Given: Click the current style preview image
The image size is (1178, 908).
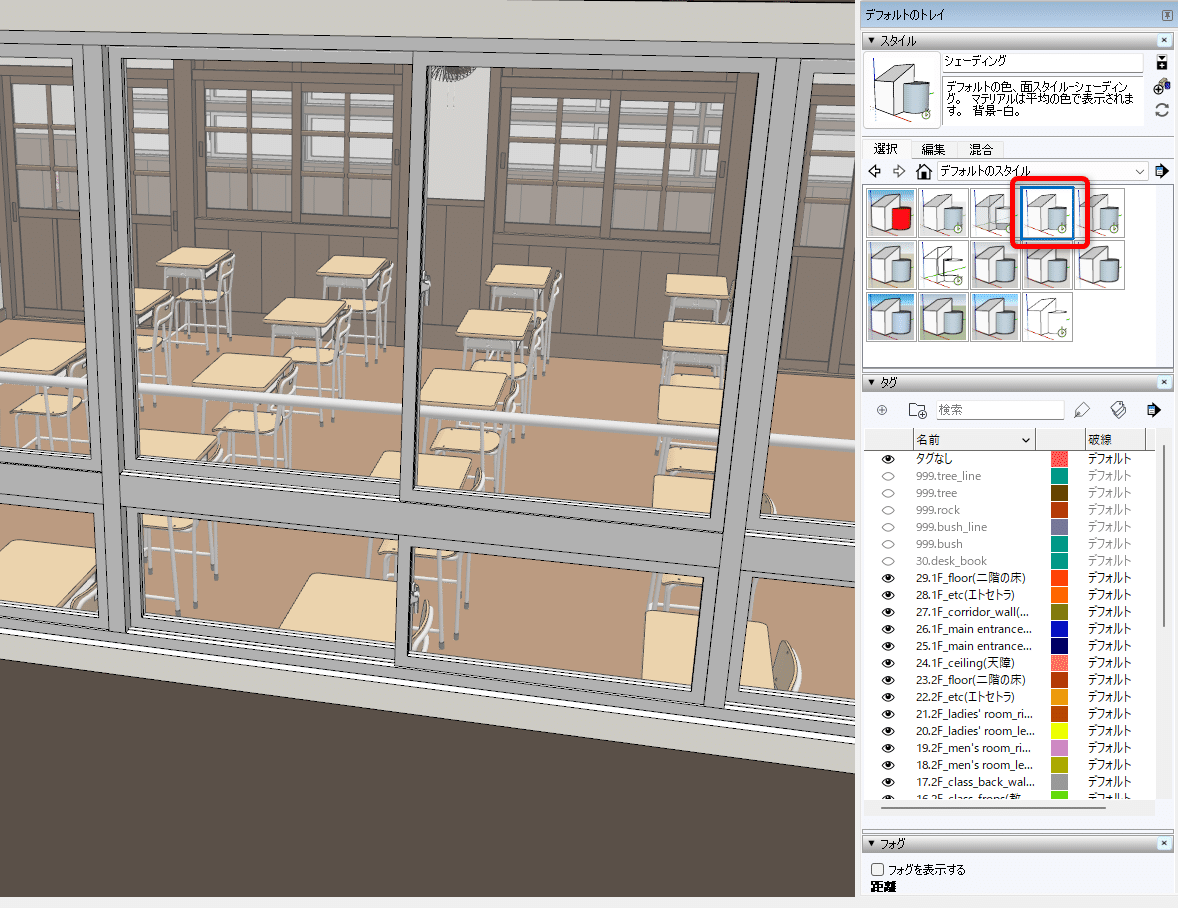Looking at the screenshot, I should pos(902,91).
